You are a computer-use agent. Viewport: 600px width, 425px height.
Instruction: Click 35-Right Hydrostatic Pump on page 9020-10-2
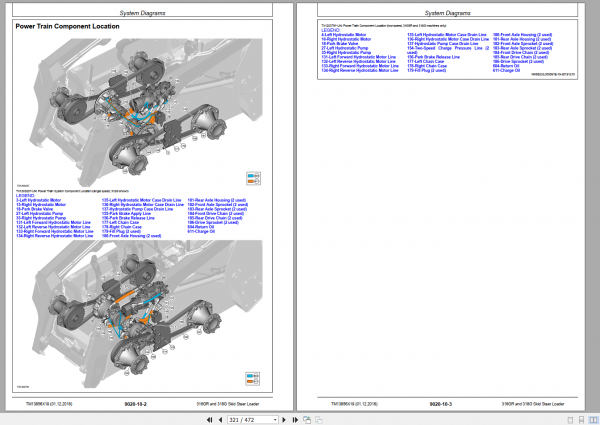point(41,218)
